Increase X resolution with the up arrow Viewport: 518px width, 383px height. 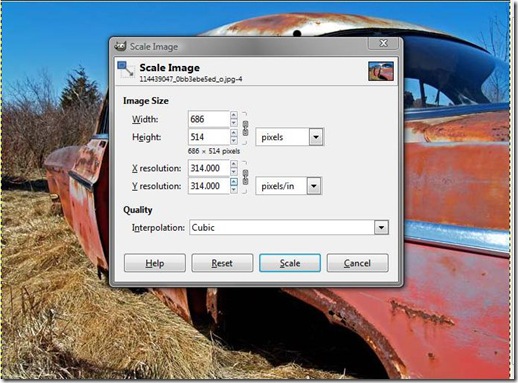234,164
